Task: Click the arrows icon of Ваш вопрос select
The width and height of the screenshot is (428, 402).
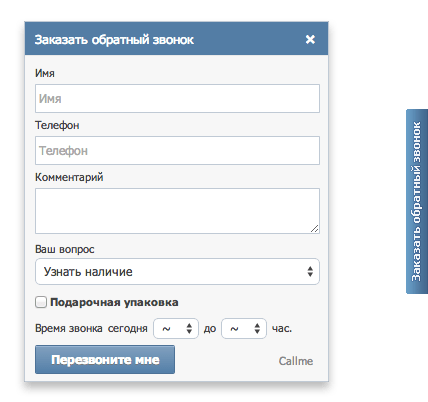Action: (310, 271)
